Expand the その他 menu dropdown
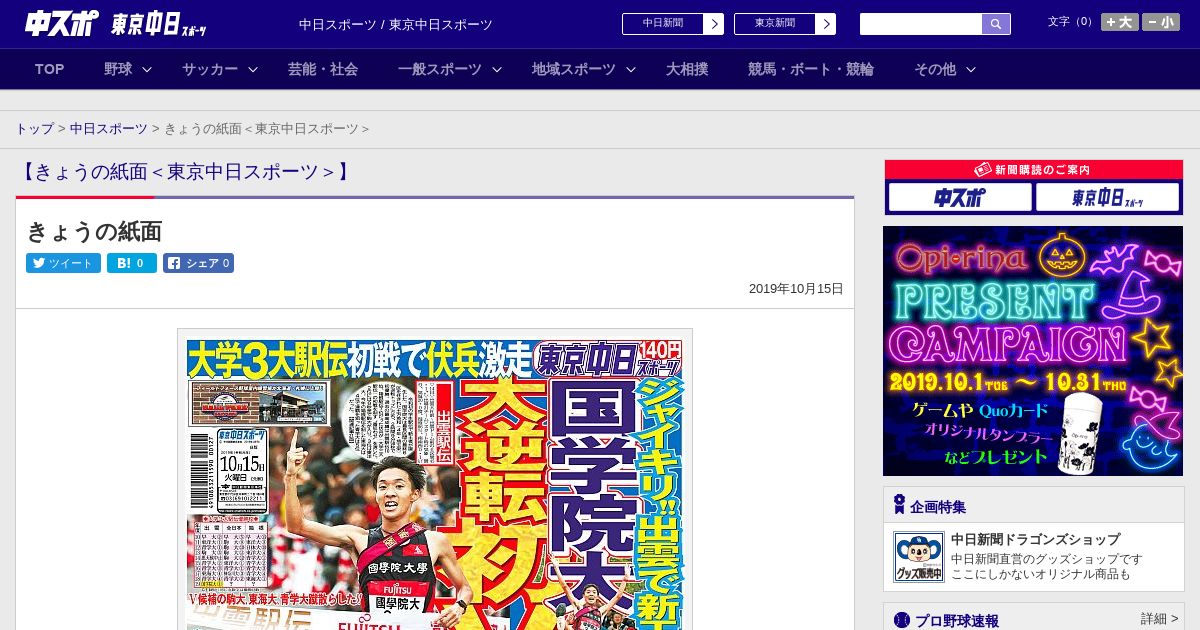This screenshot has height=630, width=1200. pyautogui.click(x=944, y=69)
